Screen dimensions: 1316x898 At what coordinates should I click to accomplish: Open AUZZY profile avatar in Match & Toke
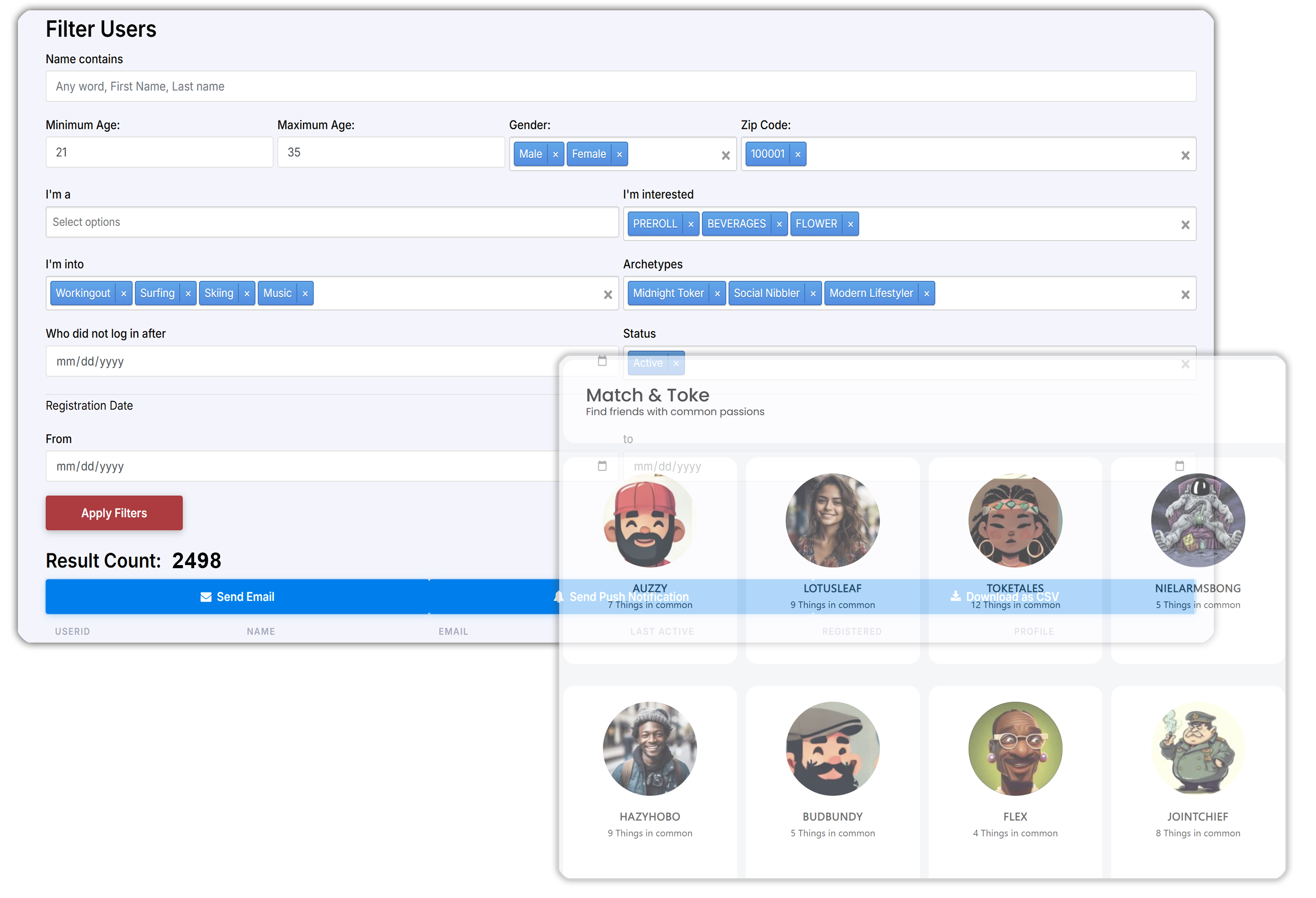point(650,520)
